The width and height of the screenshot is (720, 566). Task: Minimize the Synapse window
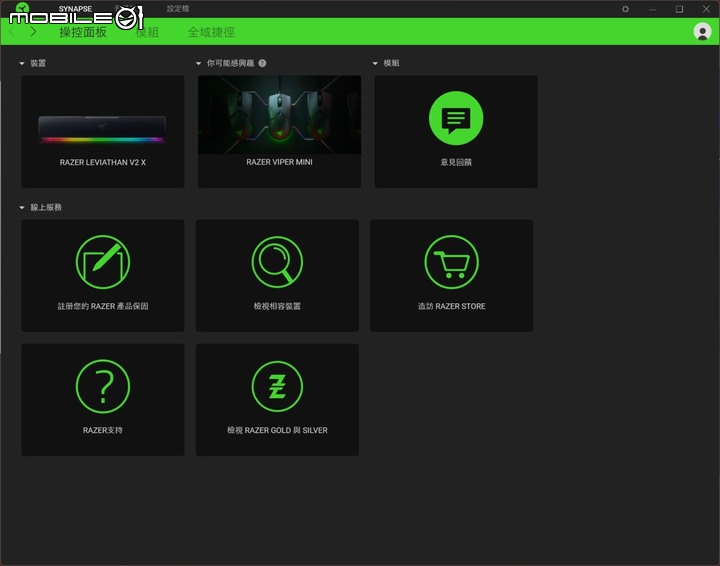(652, 9)
